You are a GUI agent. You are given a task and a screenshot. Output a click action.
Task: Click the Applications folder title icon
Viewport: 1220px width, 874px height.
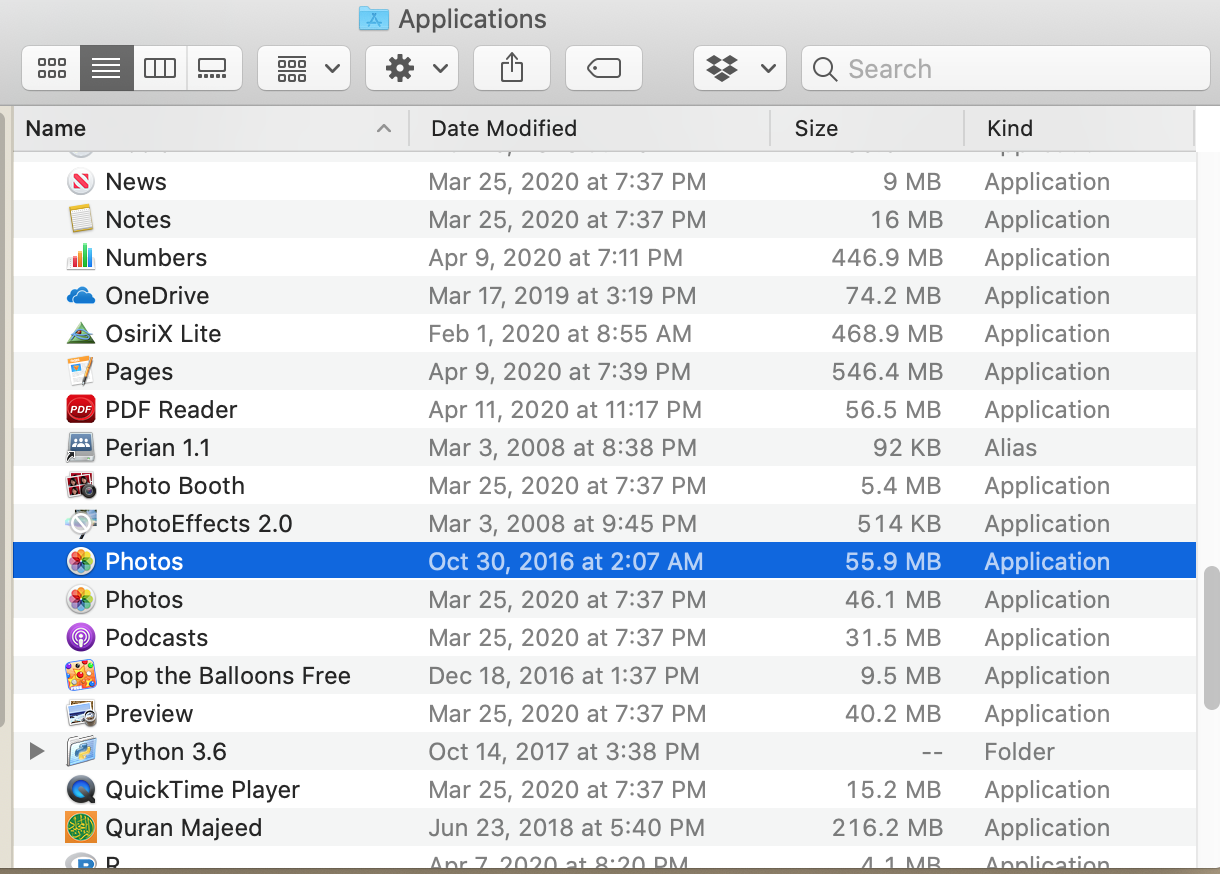tap(374, 18)
